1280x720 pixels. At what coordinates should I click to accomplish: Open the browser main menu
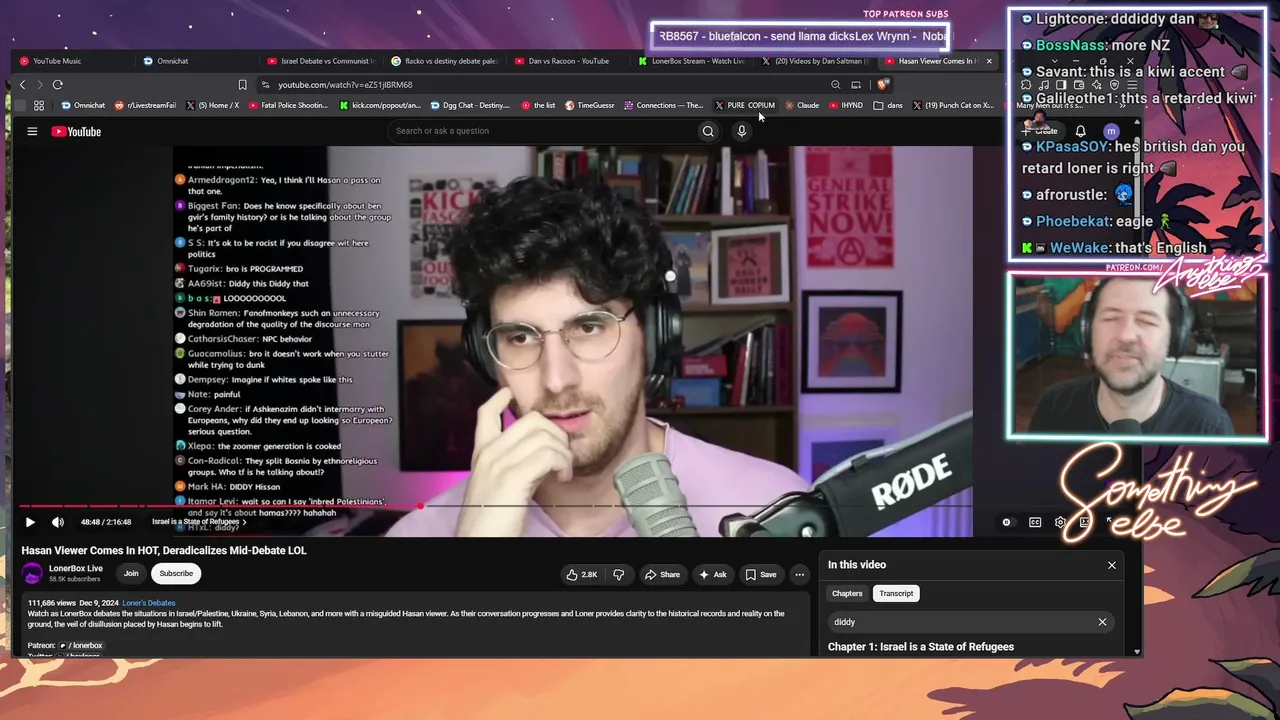tap(1130, 85)
